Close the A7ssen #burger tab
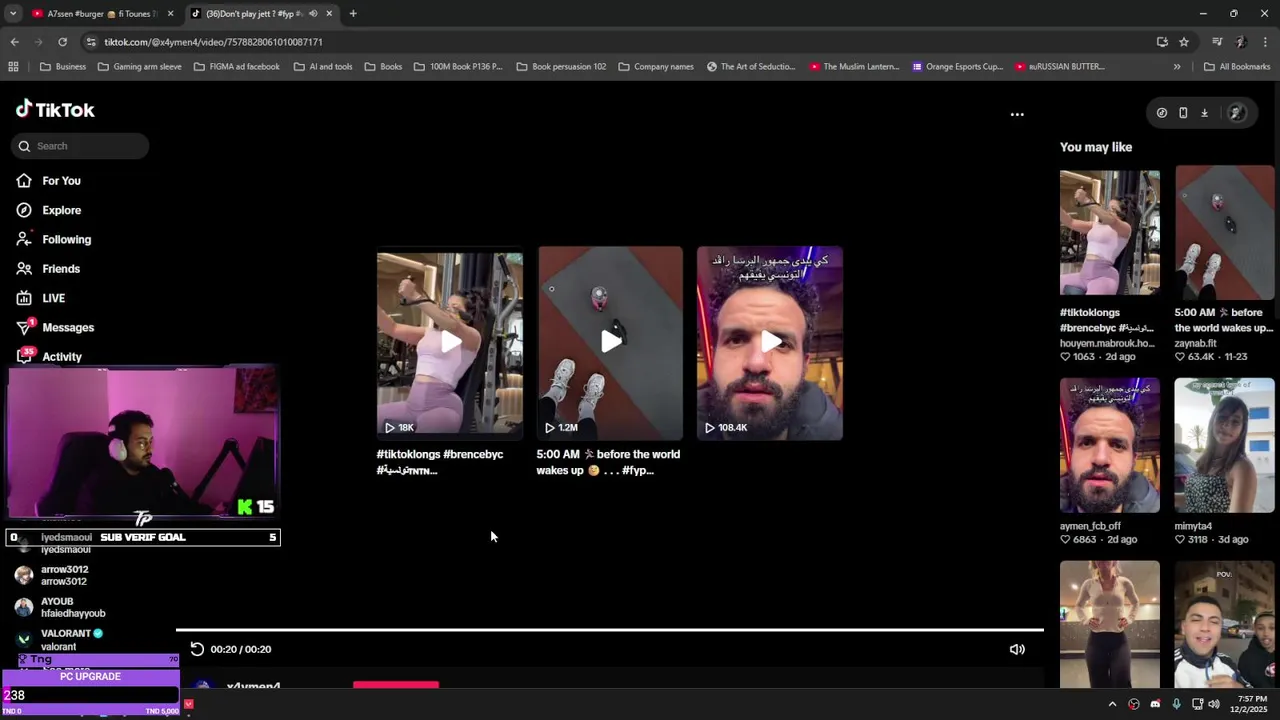The height and width of the screenshot is (720, 1280). (x=170, y=14)
